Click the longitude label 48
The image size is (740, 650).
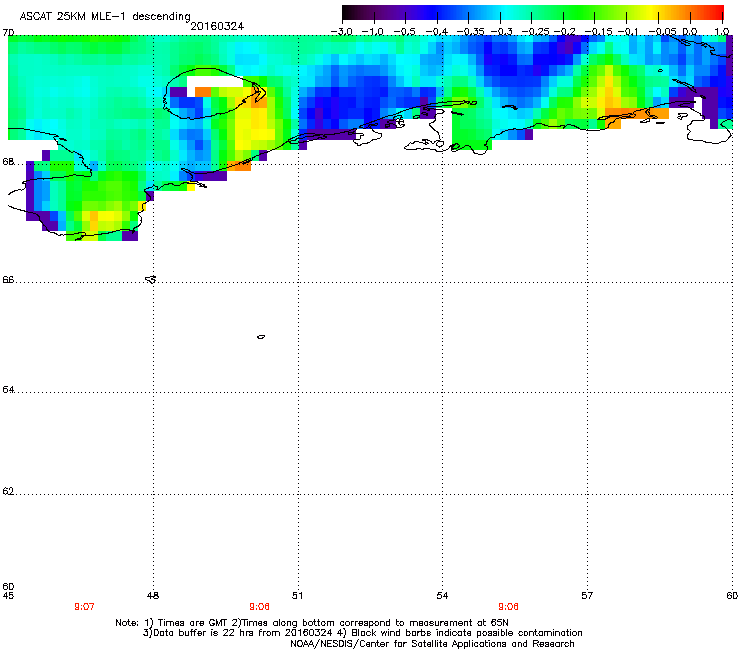tap(152, 596)
